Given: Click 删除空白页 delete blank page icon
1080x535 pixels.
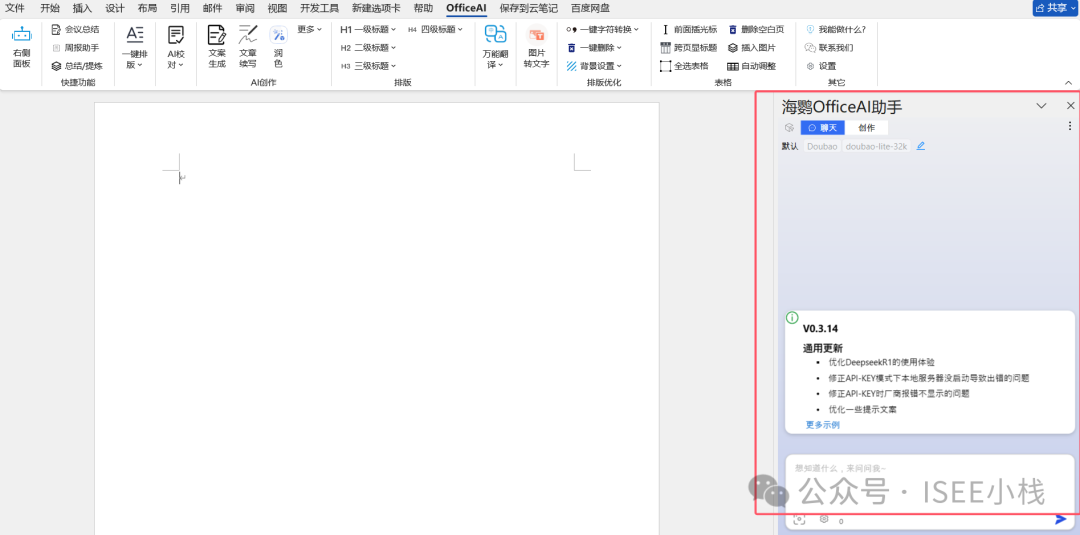Looking at the screenshot, I should (x=733, y=30).
